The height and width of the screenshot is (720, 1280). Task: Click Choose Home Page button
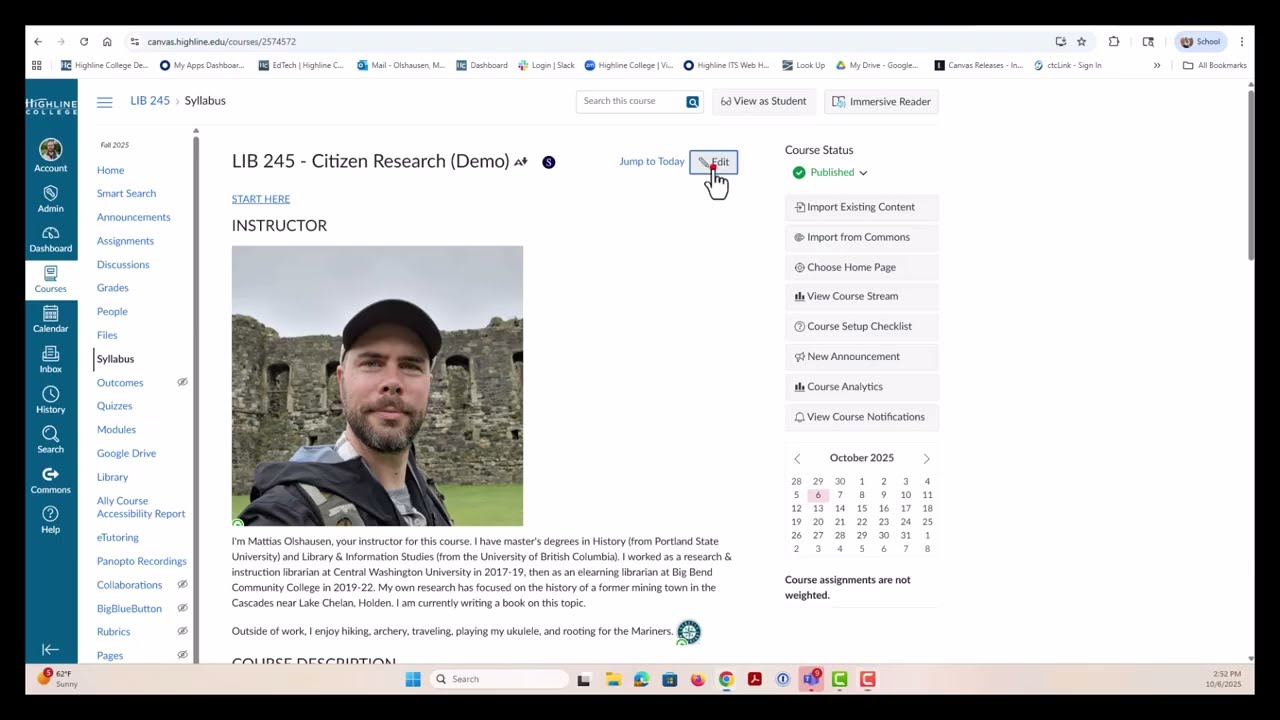(861, 267)
